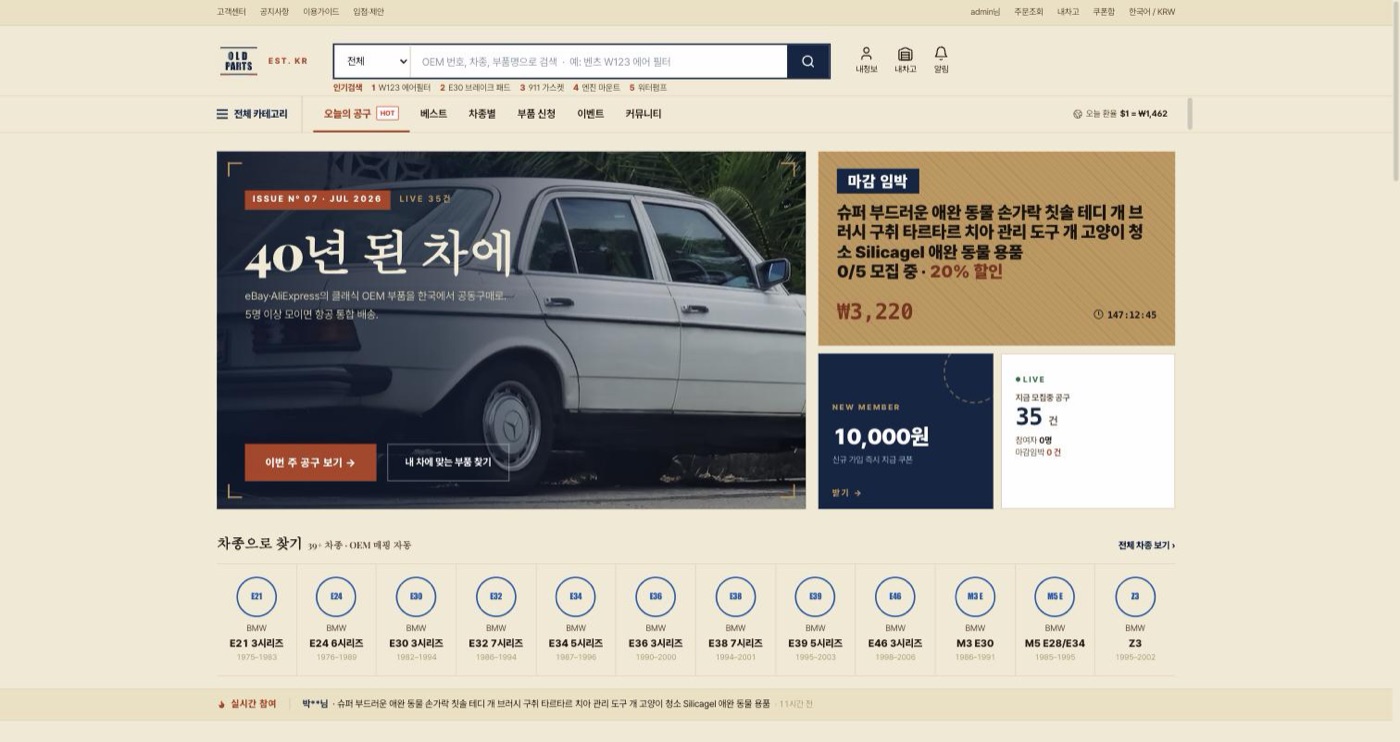Open 내정보 profile icon
Viewport: 1400px width, 742px height.
tap(866, 60)
